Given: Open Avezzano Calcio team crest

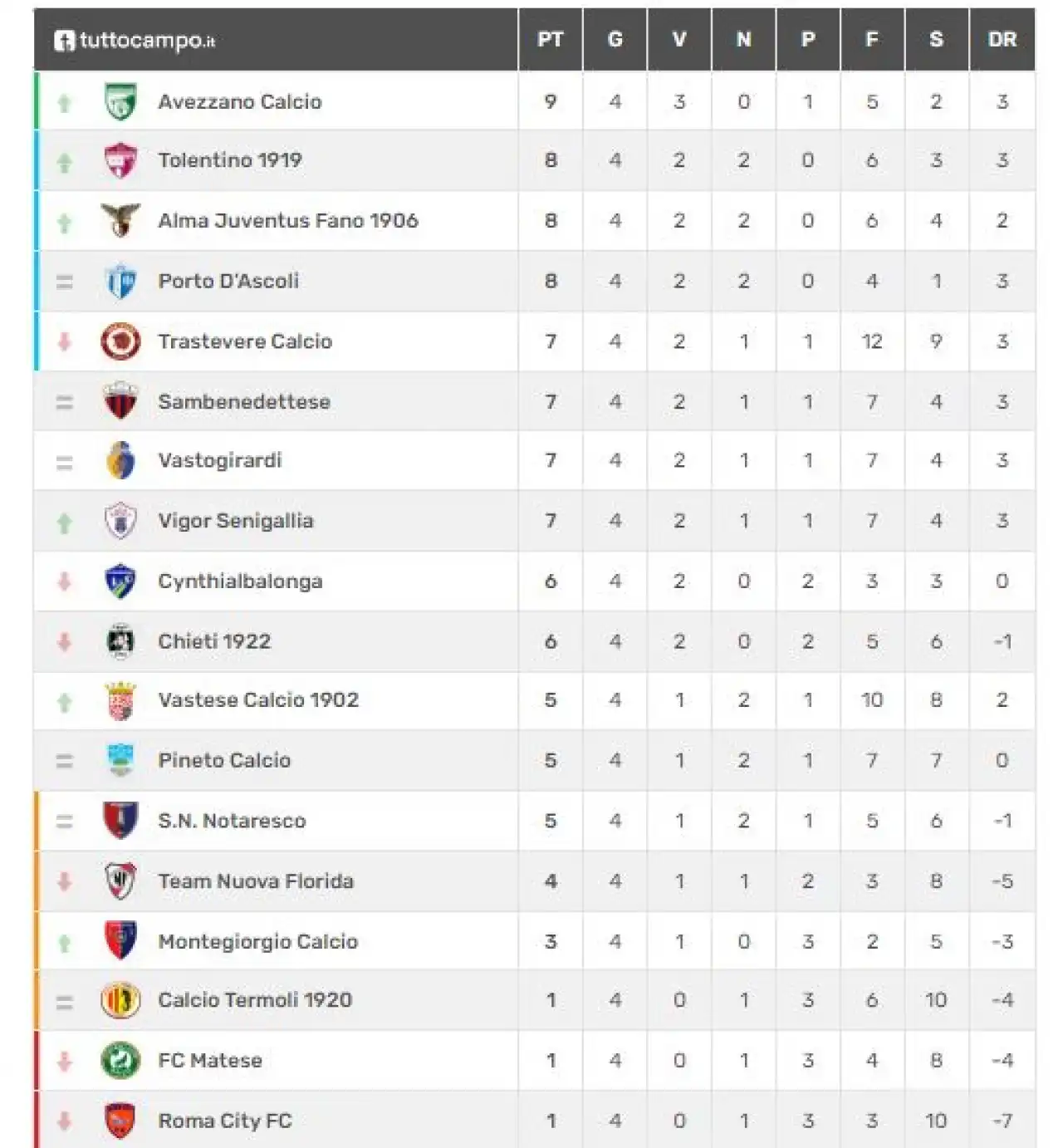Looking at the screenshot, I should pos(120,101).
